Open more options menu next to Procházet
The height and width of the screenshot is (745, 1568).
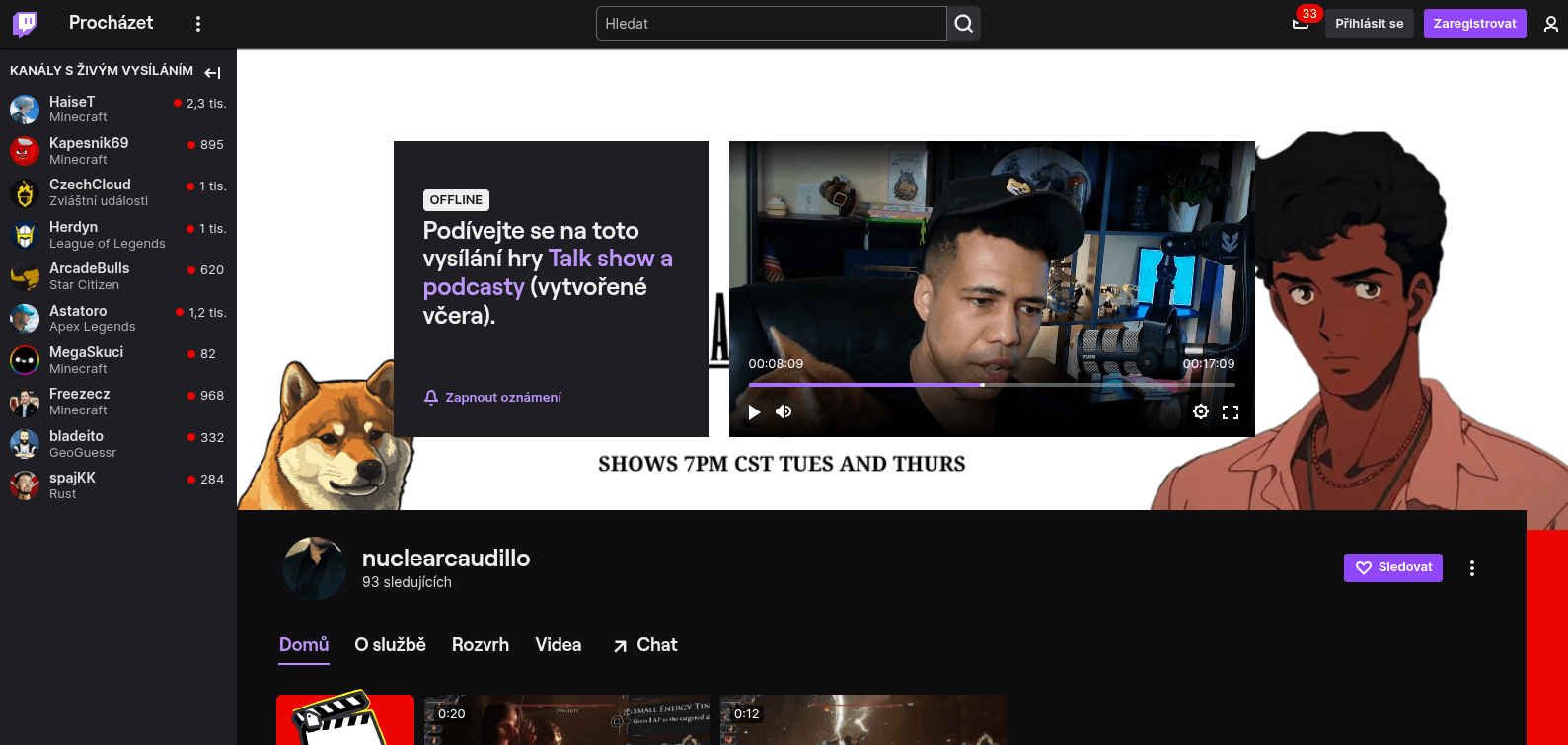198,24
